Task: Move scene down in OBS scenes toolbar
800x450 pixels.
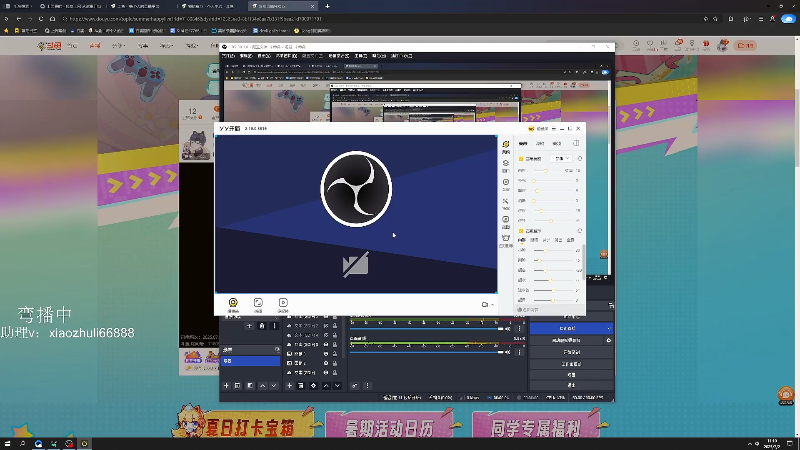Action: [274, 386]
